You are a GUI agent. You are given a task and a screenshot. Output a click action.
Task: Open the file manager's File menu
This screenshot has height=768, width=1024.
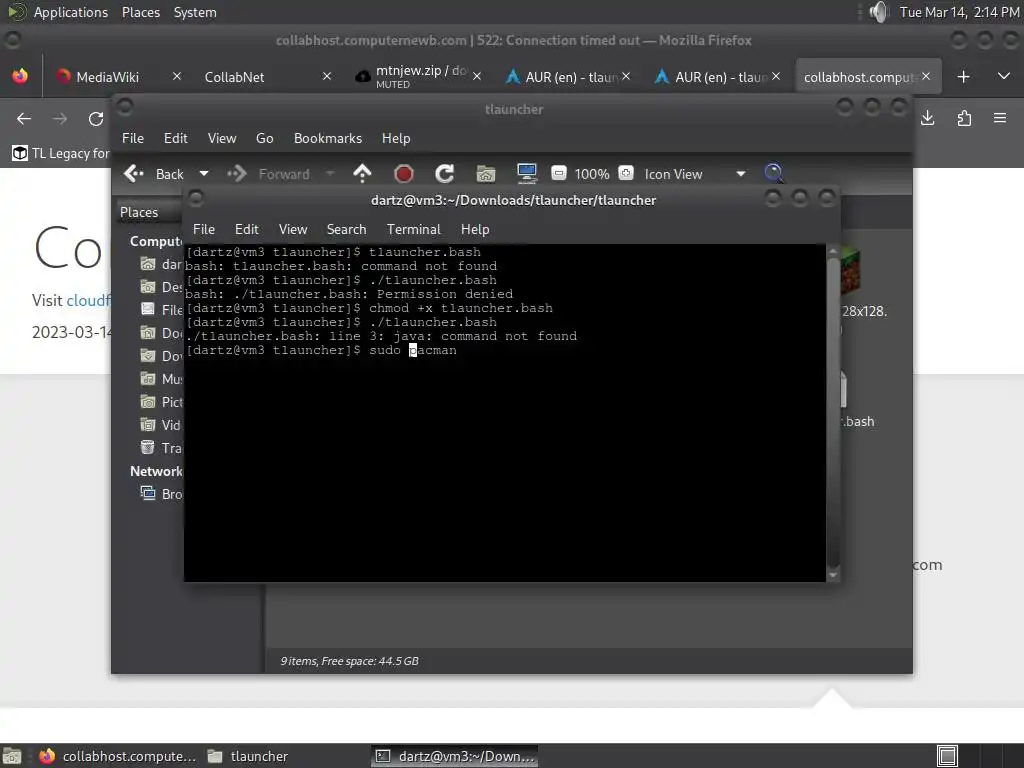click(x=133, y=138)
